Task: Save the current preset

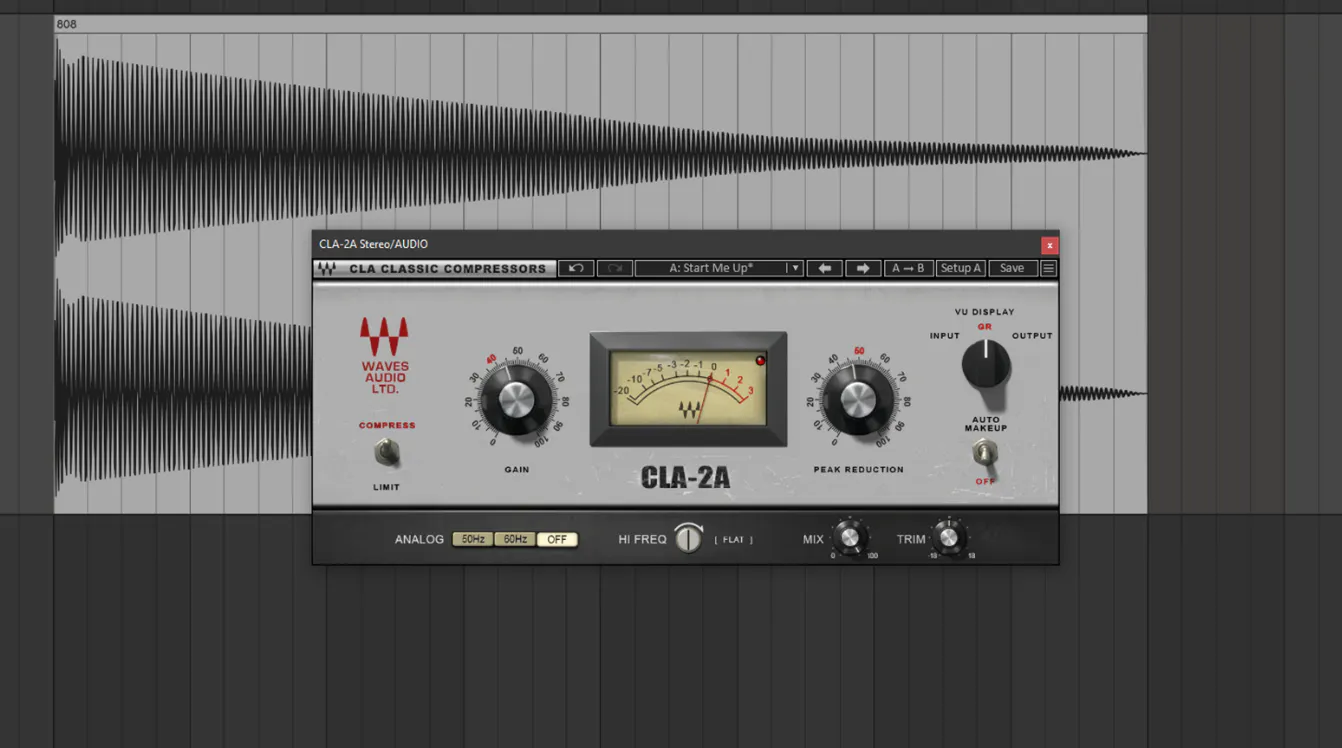Action: click(1012, 268)
